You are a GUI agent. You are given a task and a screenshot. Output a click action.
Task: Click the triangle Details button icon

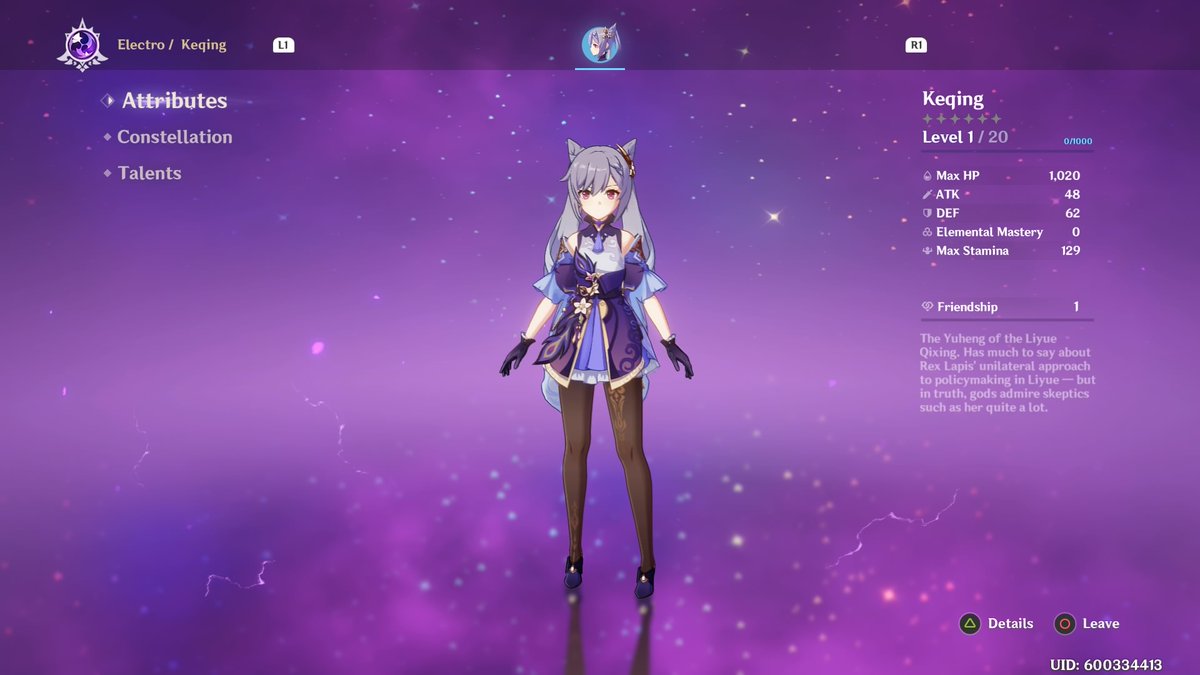click(969, 624)
